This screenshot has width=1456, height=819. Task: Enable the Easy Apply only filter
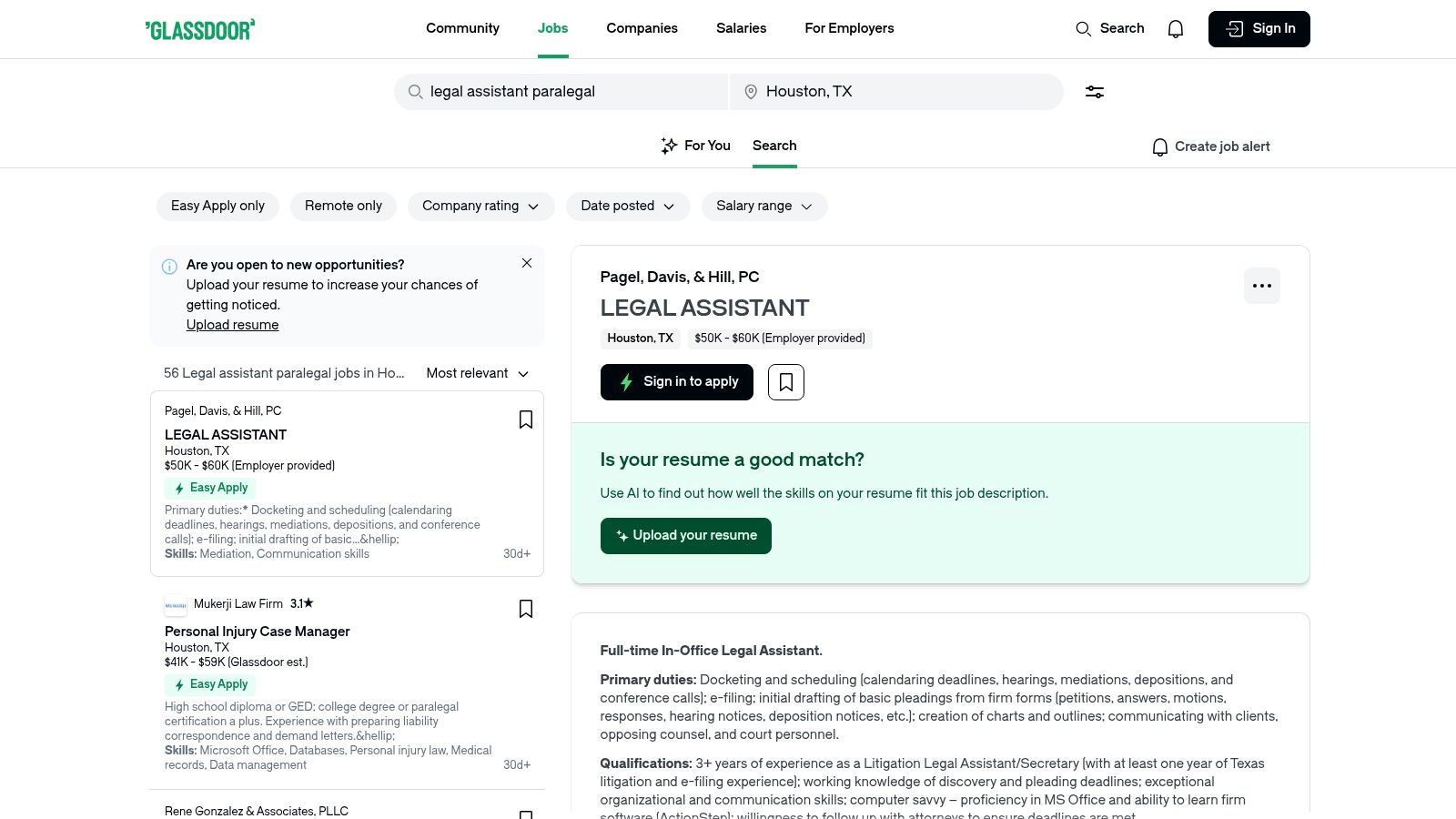tap(217, 206)
